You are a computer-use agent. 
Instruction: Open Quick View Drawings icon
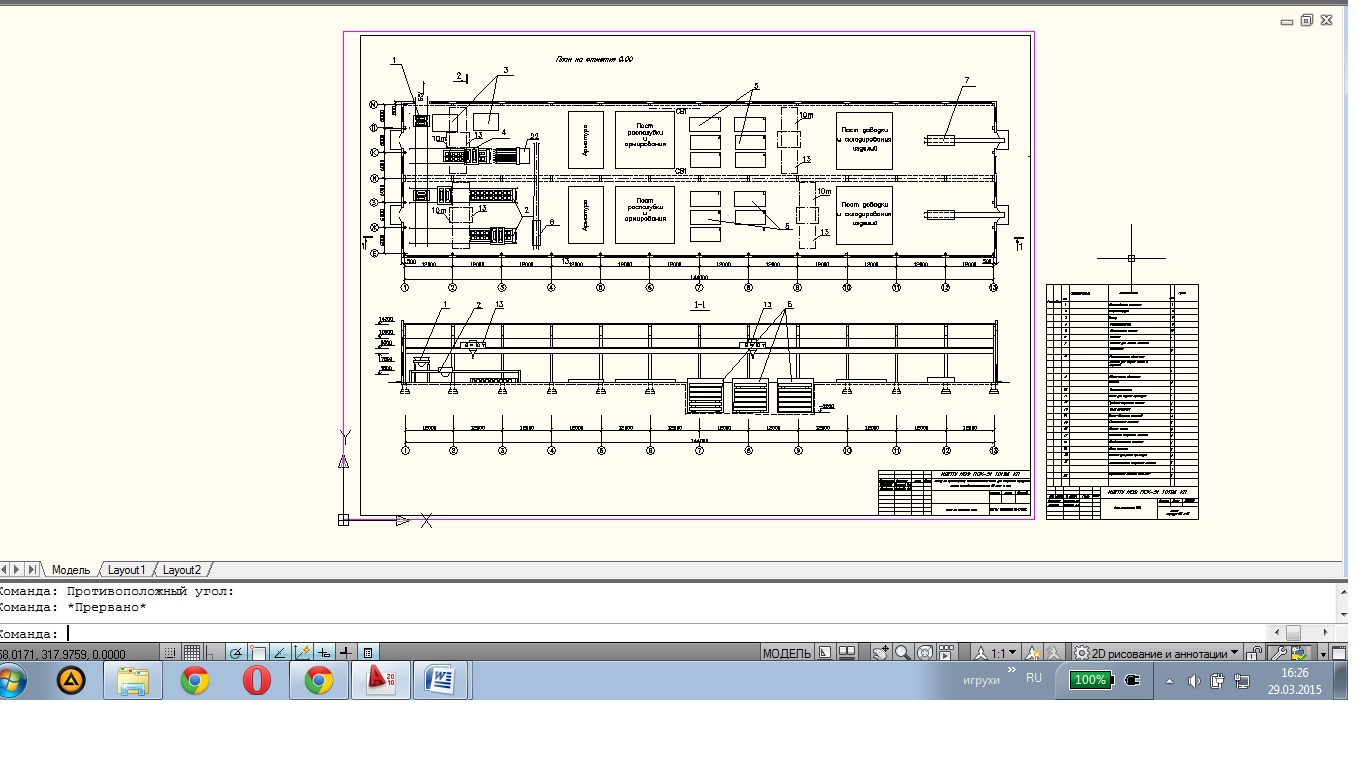[x=847, y=653]
